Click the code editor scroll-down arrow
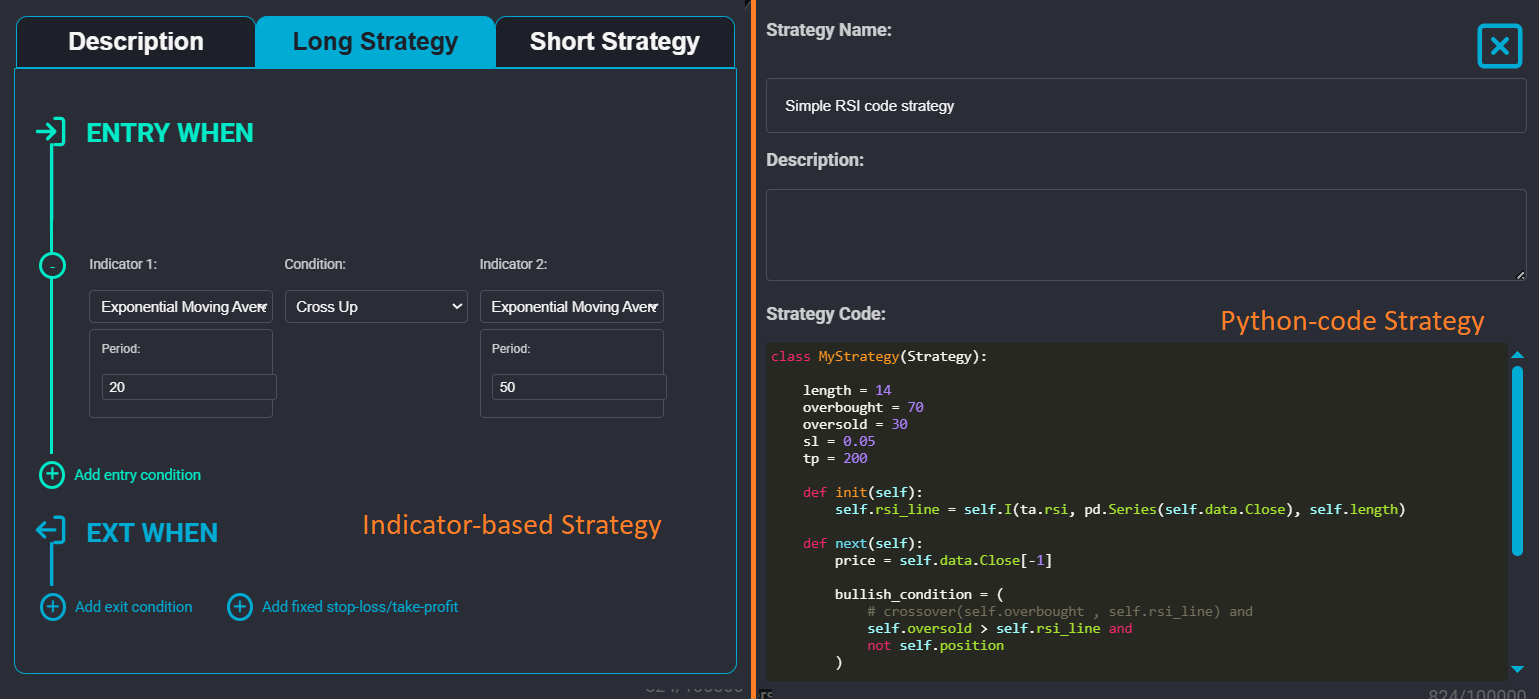 click(1517, 669)
